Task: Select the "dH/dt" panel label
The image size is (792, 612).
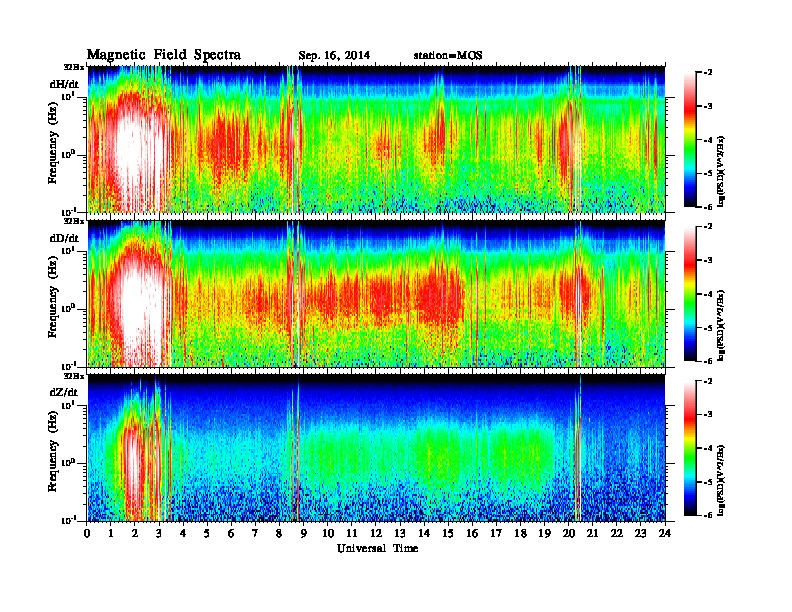Action: pos(64,84)
